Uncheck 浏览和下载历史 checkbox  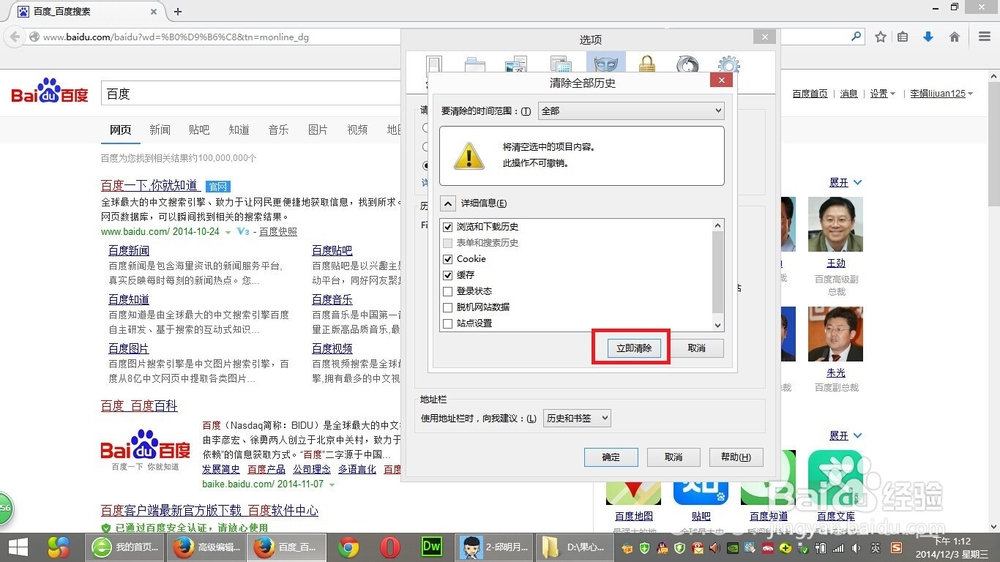pyautogui.click(x=448, y=227)
